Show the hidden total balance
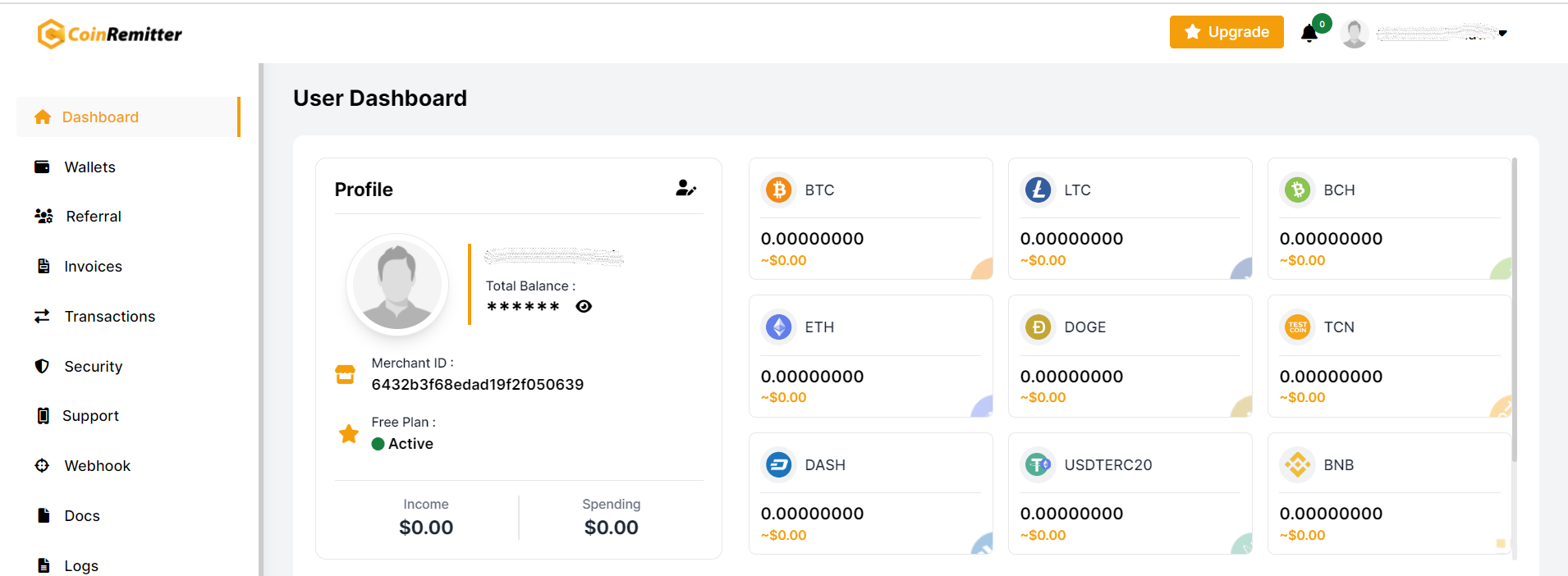This screenshot has height=576, width=1568. [584, 306]
